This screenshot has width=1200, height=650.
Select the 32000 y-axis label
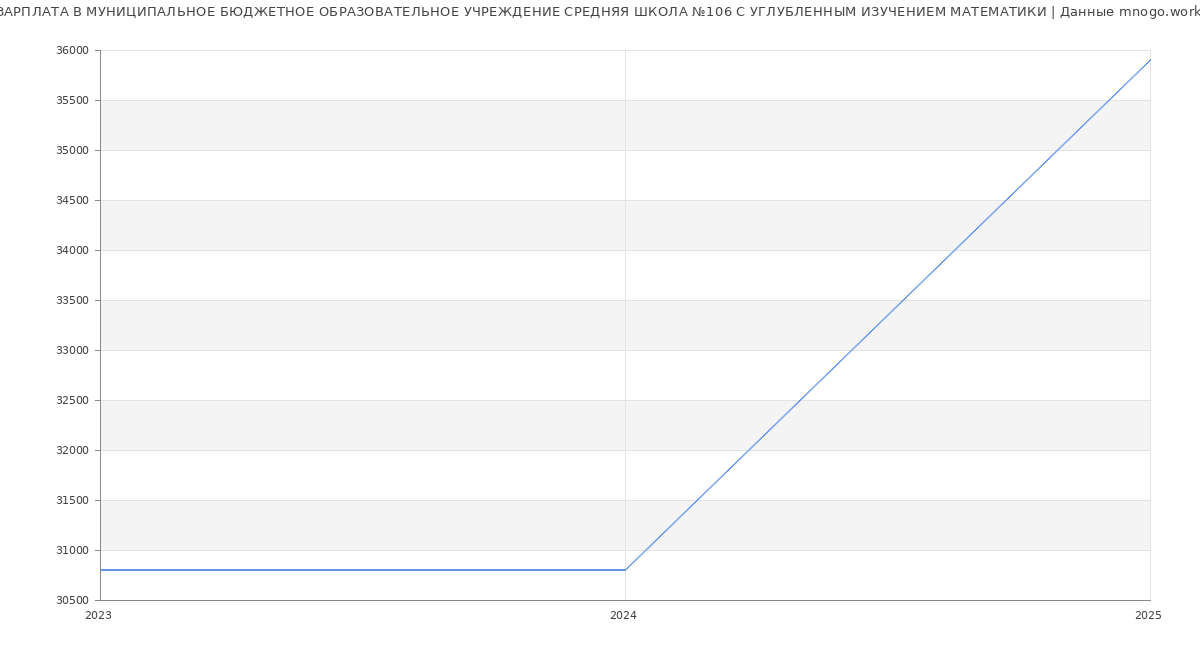[x=72, y=451]
